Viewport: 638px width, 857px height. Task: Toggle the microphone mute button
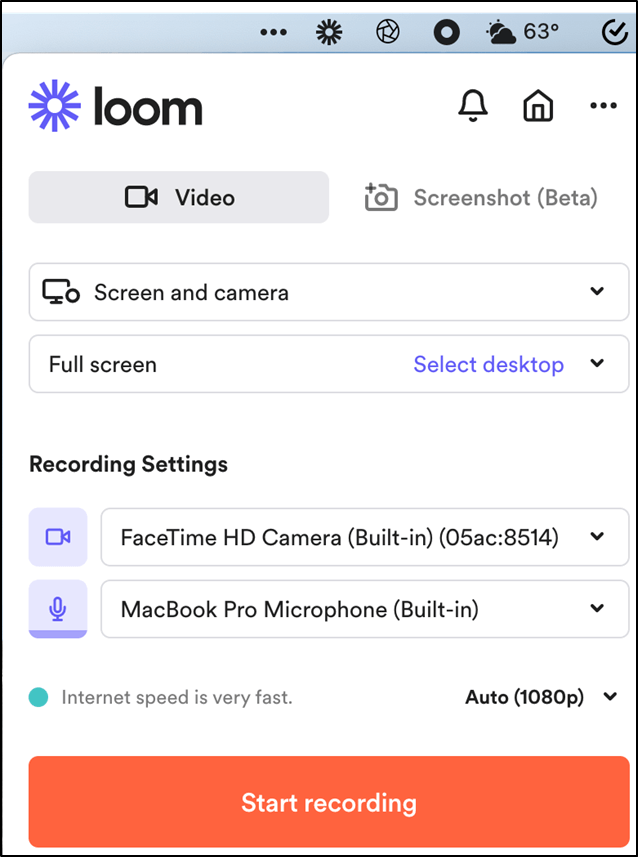[x=58, y=608]
